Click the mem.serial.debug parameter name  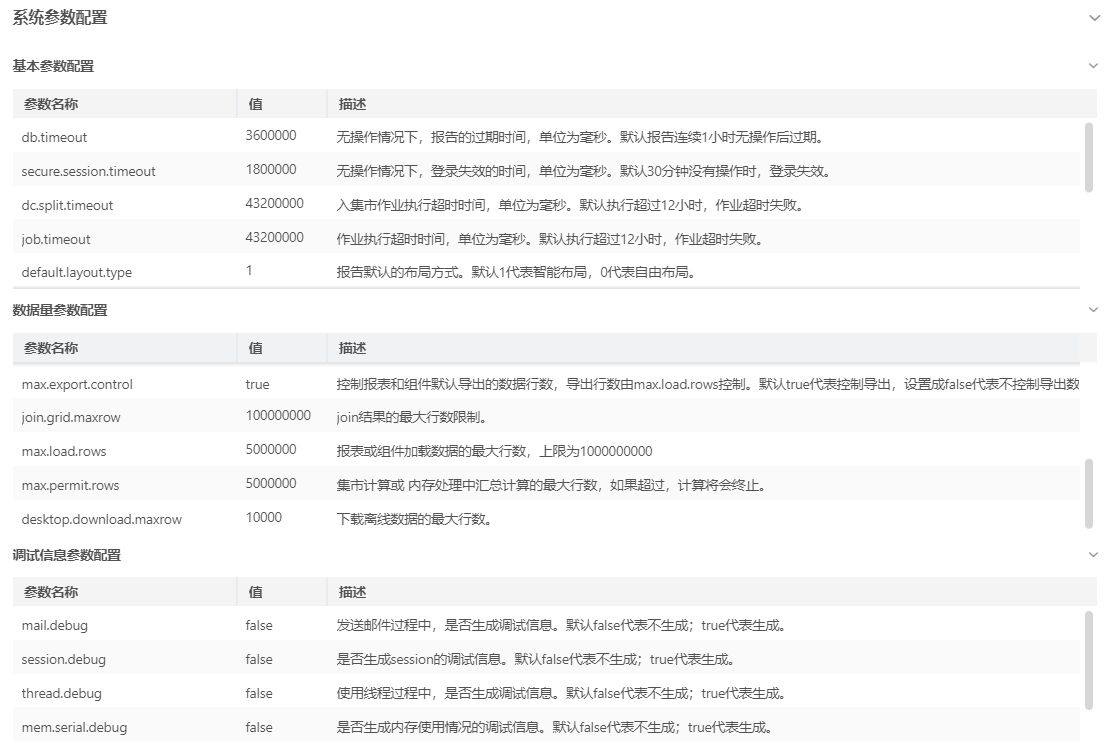click(x=74, y=727)
